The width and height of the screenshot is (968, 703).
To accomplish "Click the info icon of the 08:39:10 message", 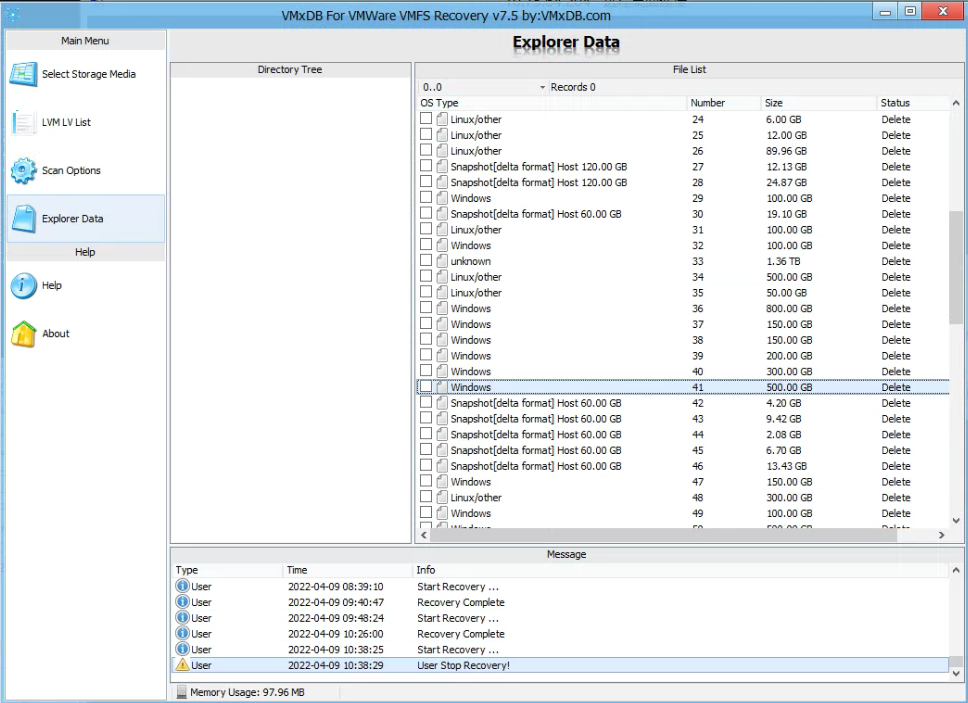I will pos(182,586).
